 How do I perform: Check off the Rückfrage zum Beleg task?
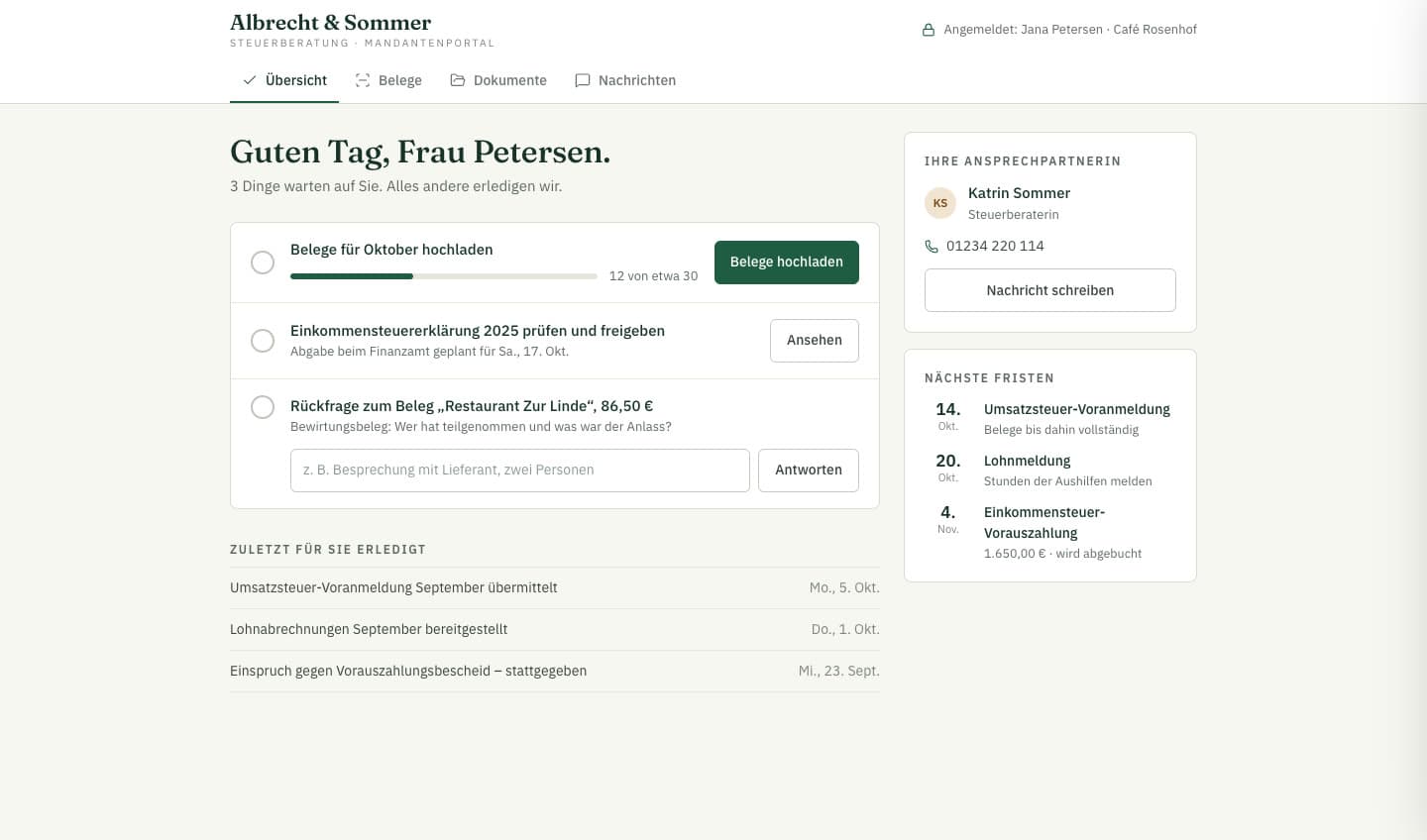click(263, 407)
